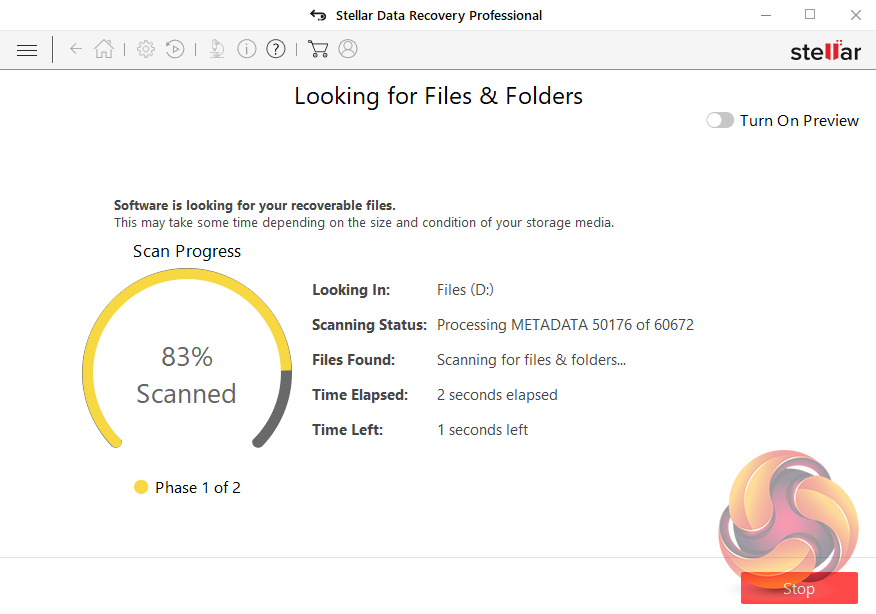Open the settings gear icon
The width and height of the screenshot is (876, 614).
[x=146, y=49]
